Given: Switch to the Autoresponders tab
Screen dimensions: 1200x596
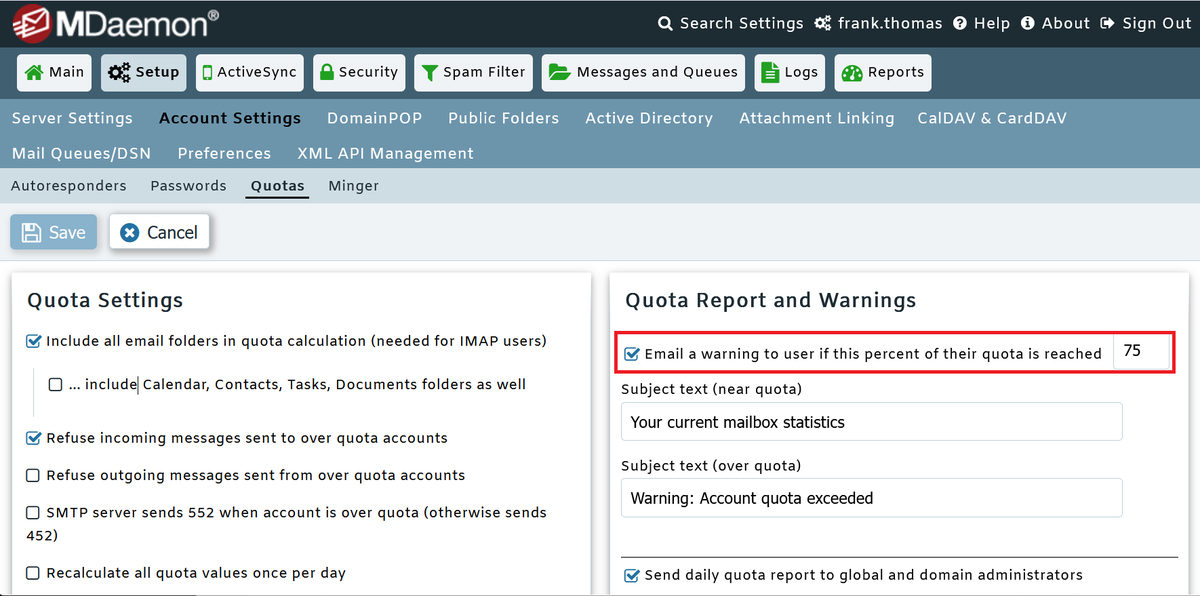Looking at the screenshot, I should (x=69, y=186).
